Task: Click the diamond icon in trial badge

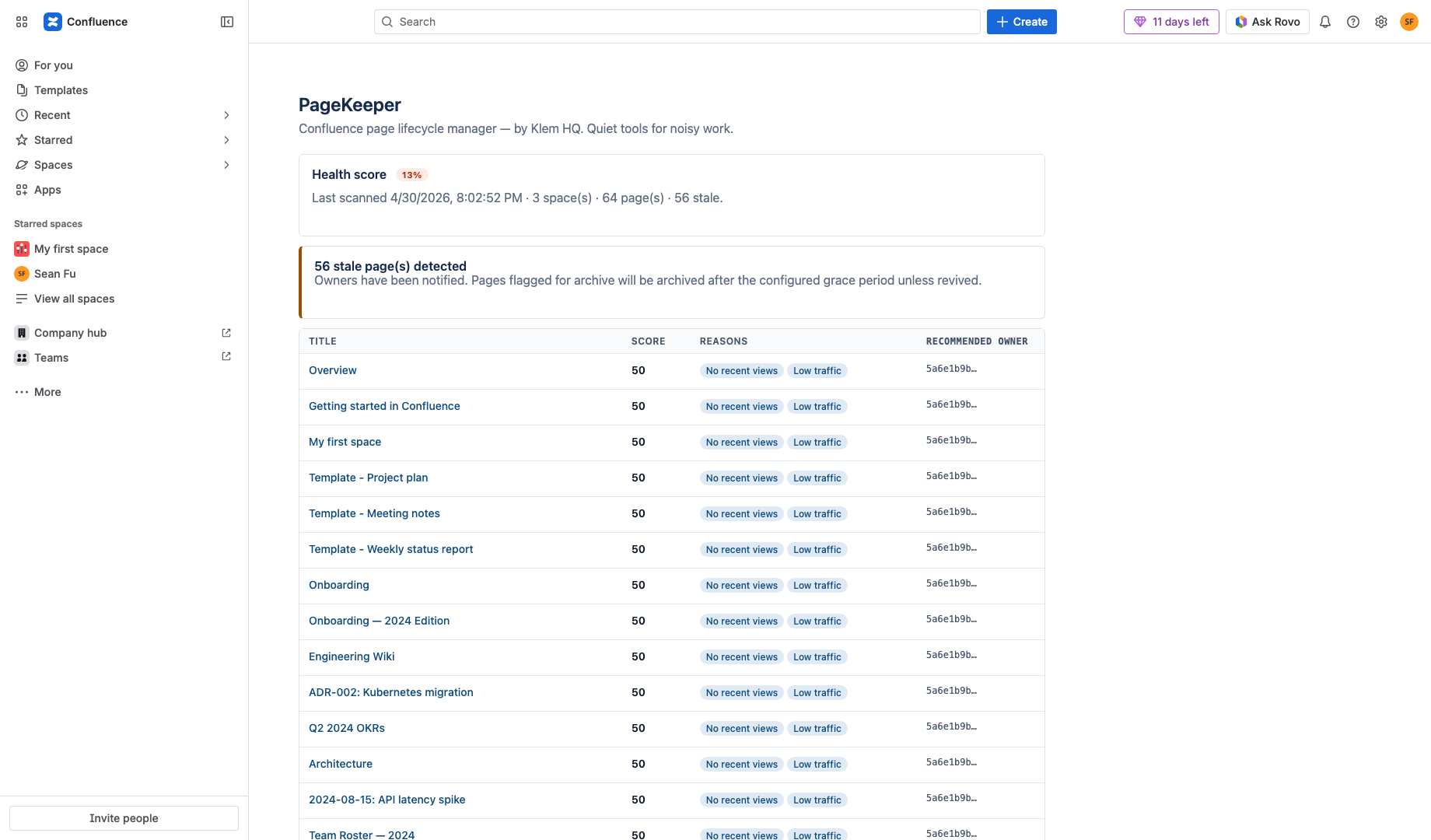Action: click(x=1140, y=22)
